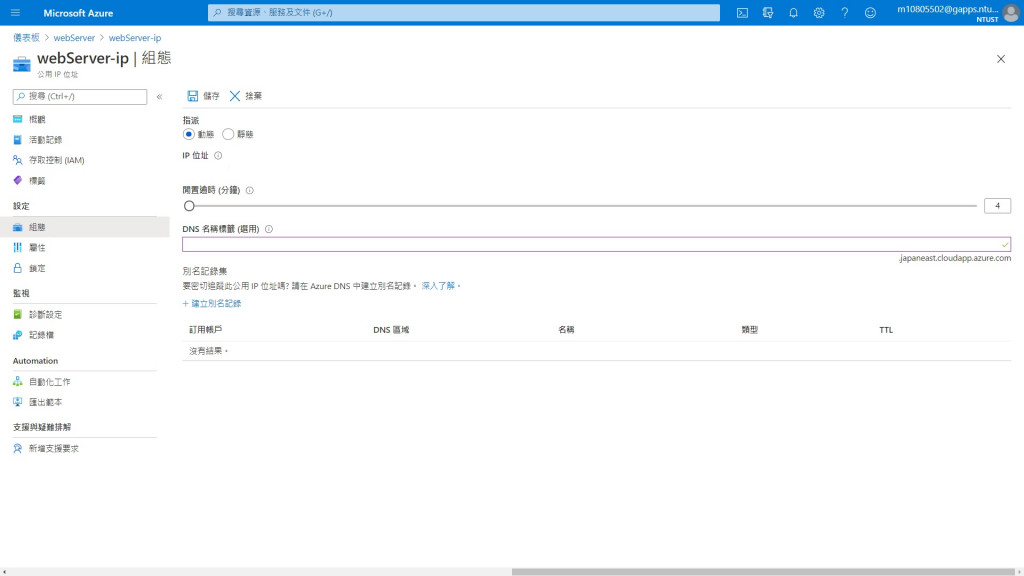
Task: Click the DNS name label input field
Action: click(596, 244)
